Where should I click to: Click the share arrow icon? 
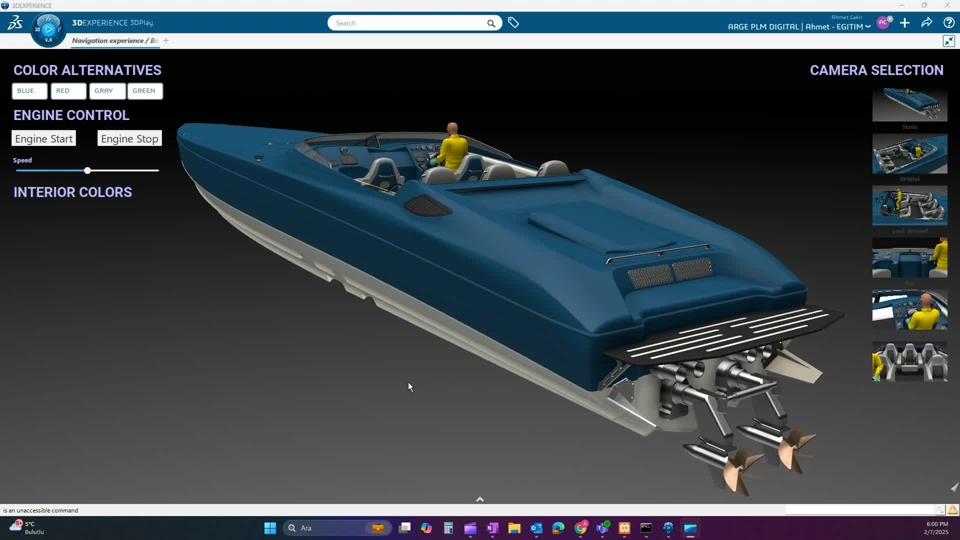coord(927,23)
